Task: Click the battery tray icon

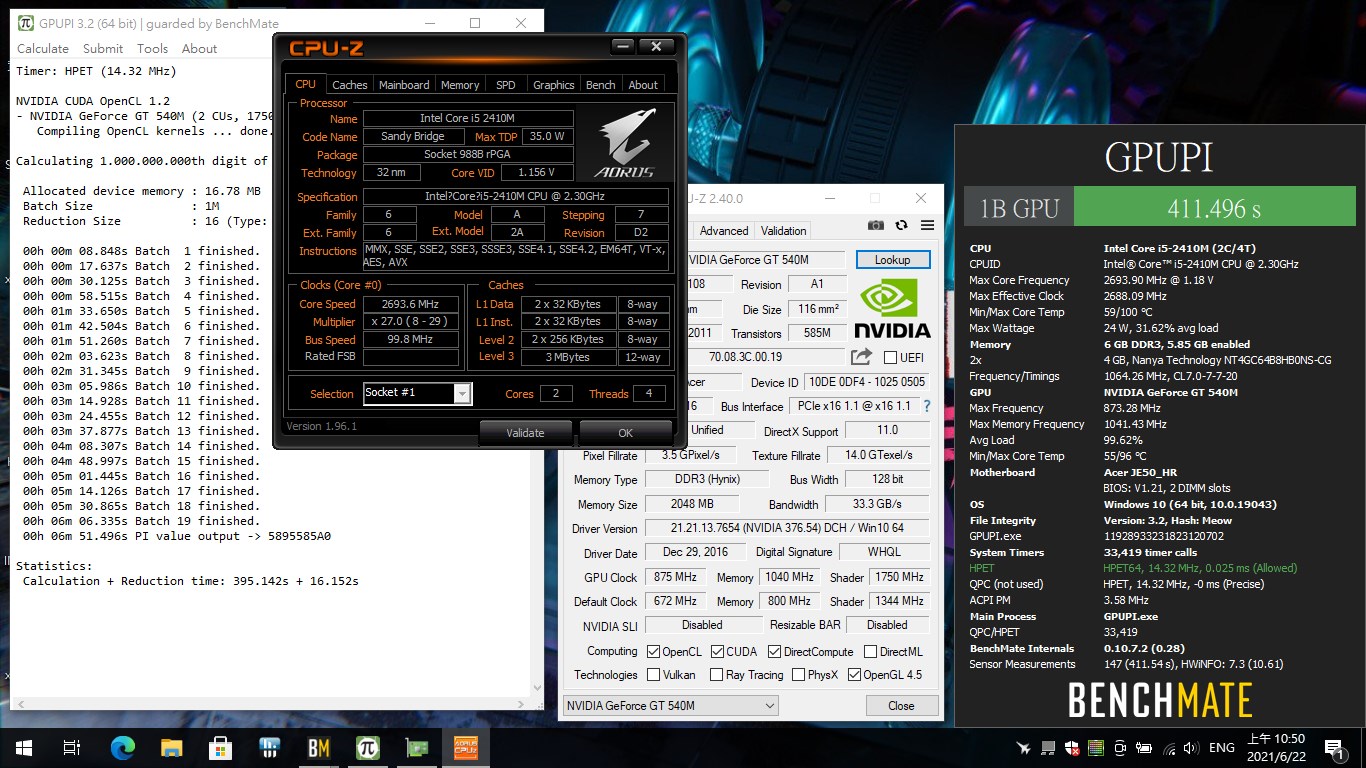Action: click(1145, 748)
